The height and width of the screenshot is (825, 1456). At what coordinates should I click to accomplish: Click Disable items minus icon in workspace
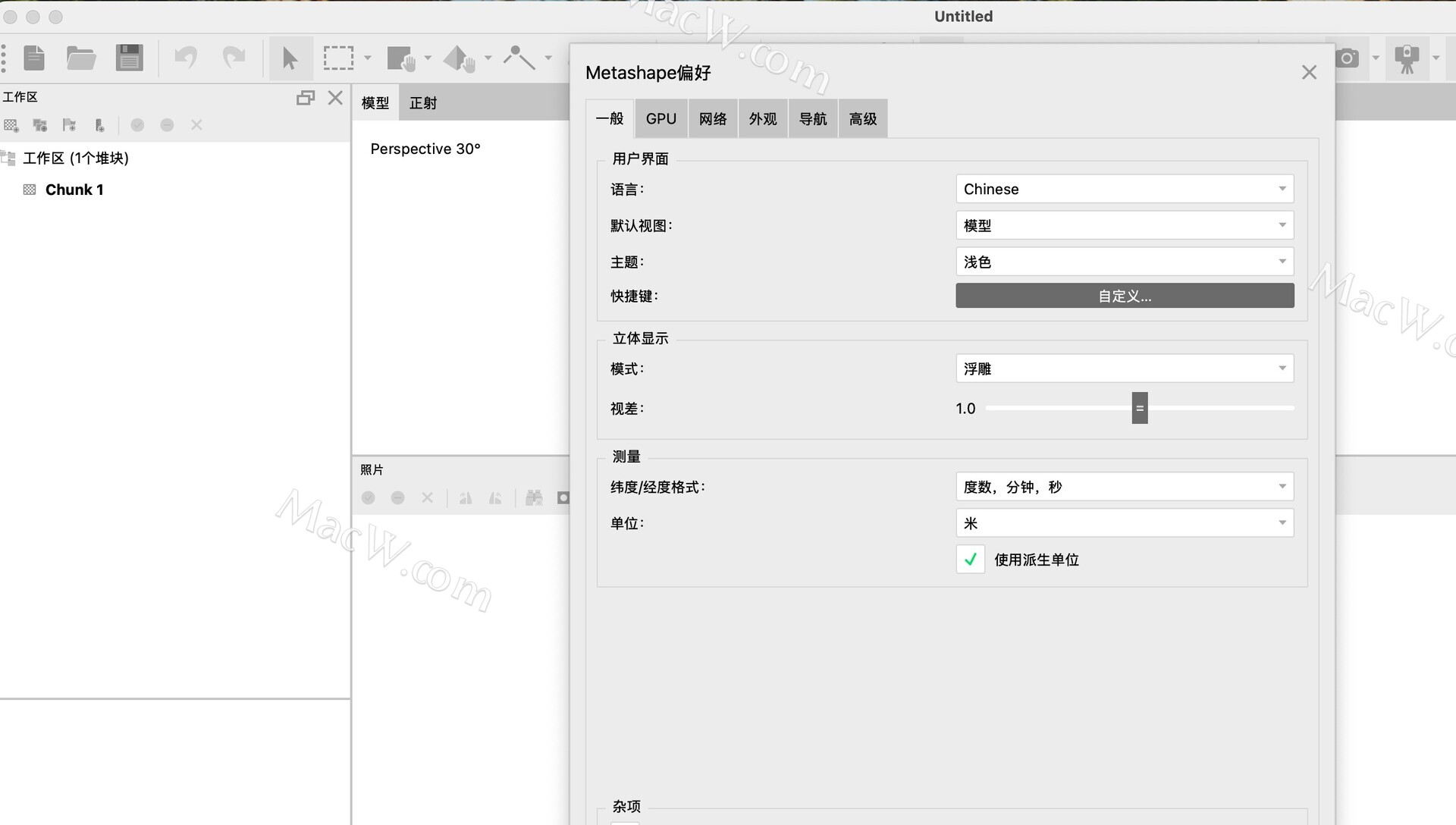tap(167, 125)
